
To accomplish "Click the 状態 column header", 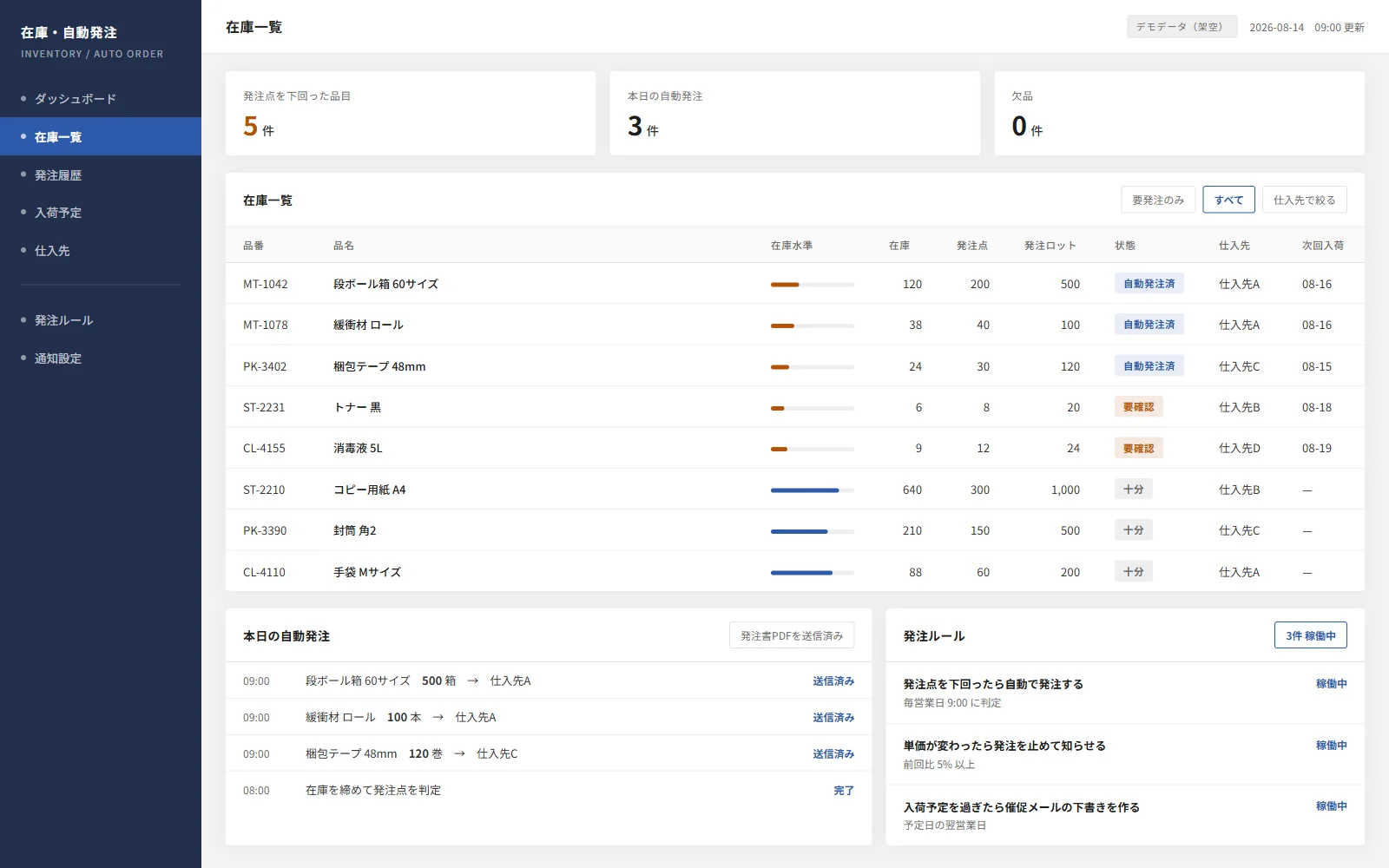I will pyautogui.click(x=1125, y=246).
